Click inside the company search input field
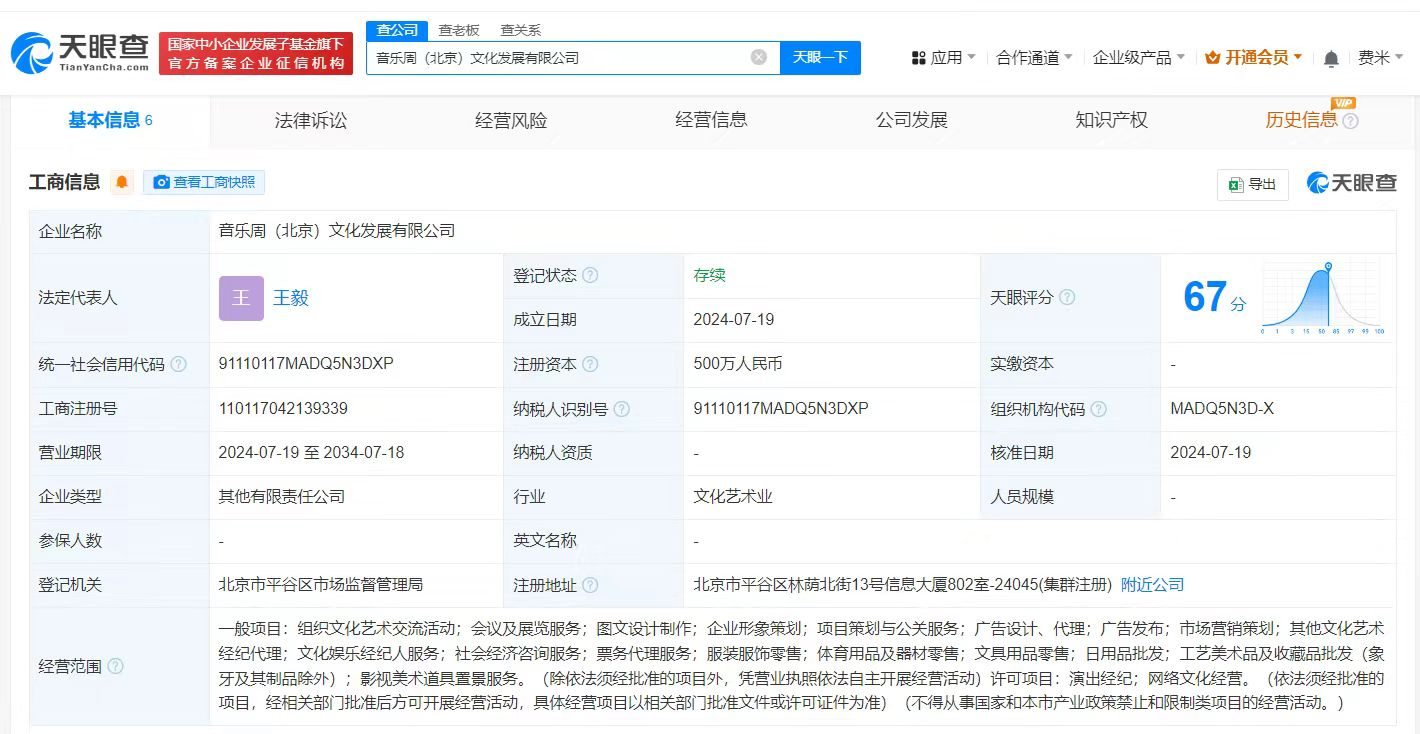This screenshot has width=1420, height=734. click(x=570, y=57)
